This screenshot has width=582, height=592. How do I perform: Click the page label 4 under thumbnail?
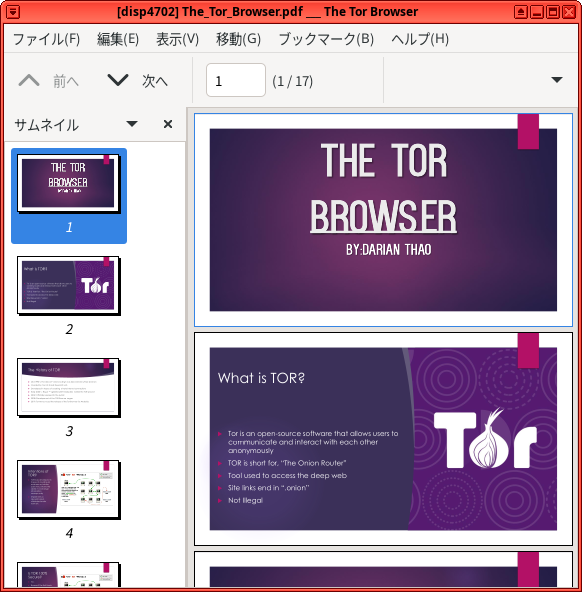[x=69, y=533]
